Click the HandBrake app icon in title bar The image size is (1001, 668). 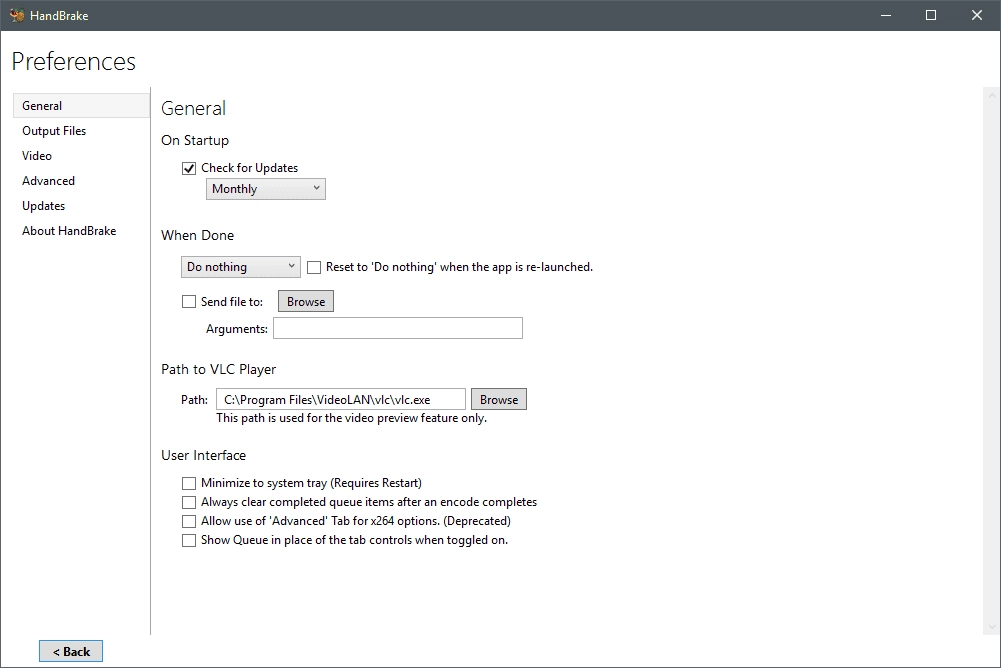(x=17, y=15)
